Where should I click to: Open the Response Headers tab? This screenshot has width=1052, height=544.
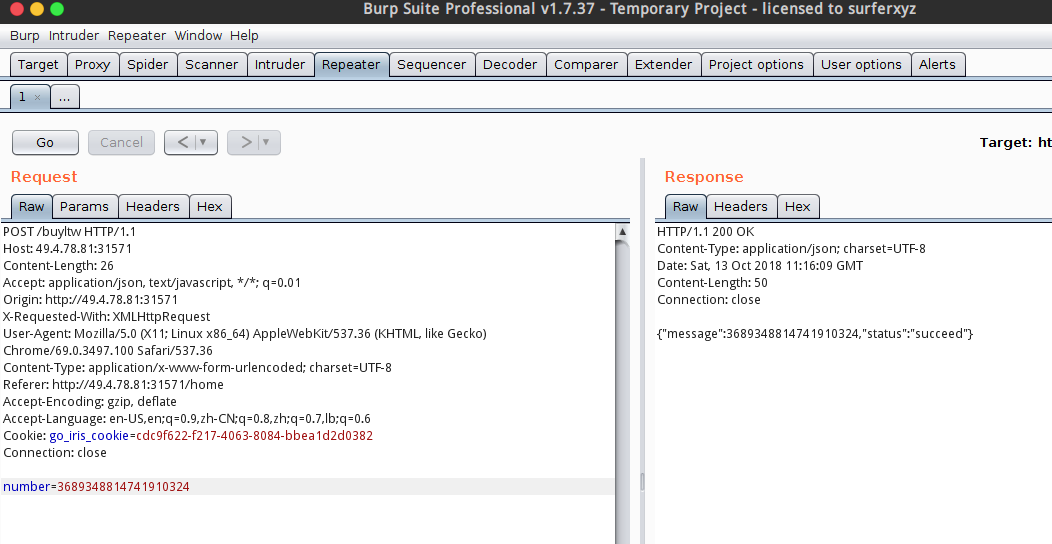(741, 207)
